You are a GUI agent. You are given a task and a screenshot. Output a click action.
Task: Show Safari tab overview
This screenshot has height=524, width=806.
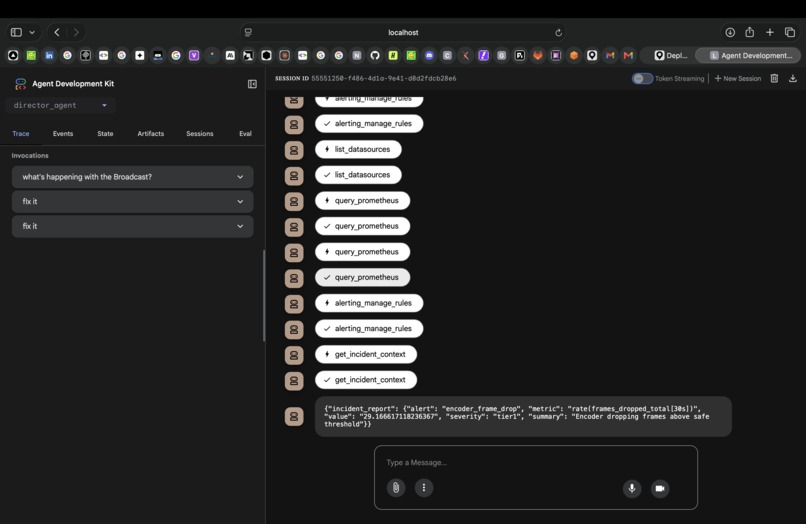[790, 32]
